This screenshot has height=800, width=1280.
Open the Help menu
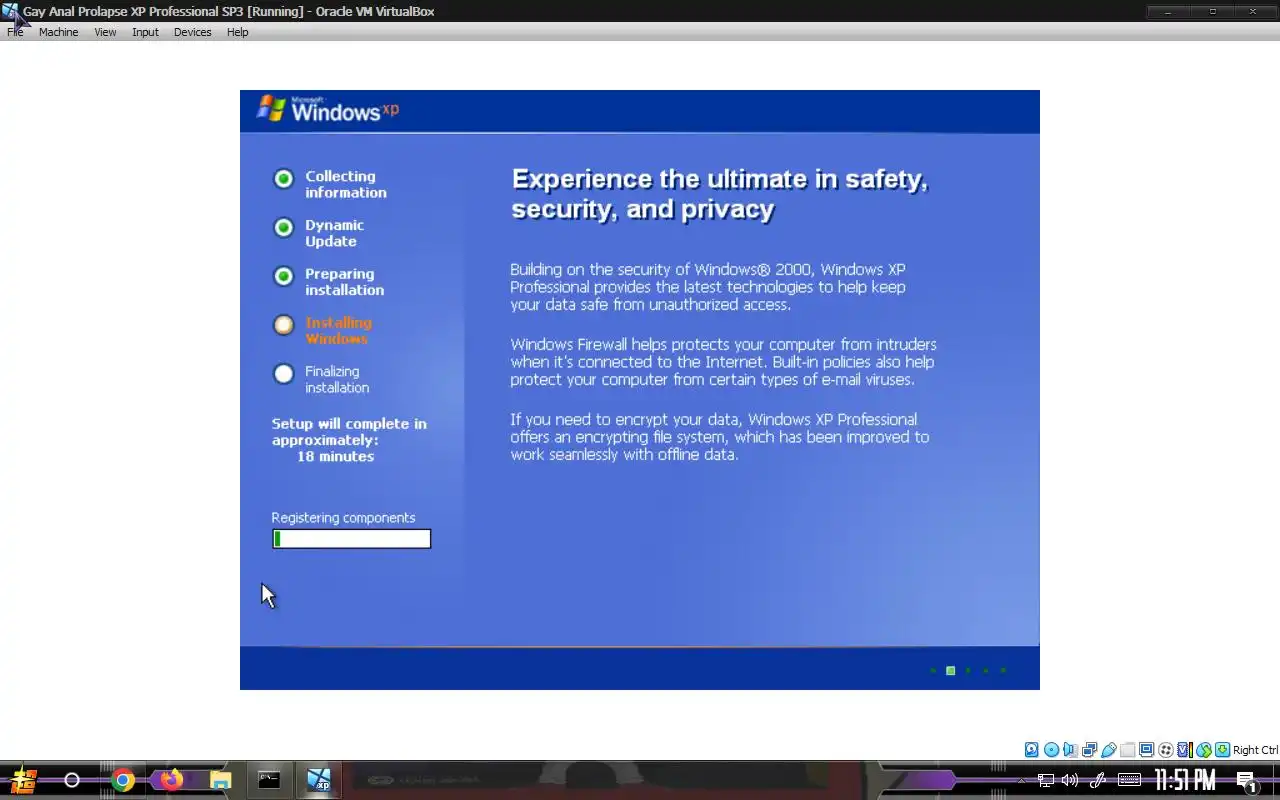pyautogui.click(x=237, y=32)
